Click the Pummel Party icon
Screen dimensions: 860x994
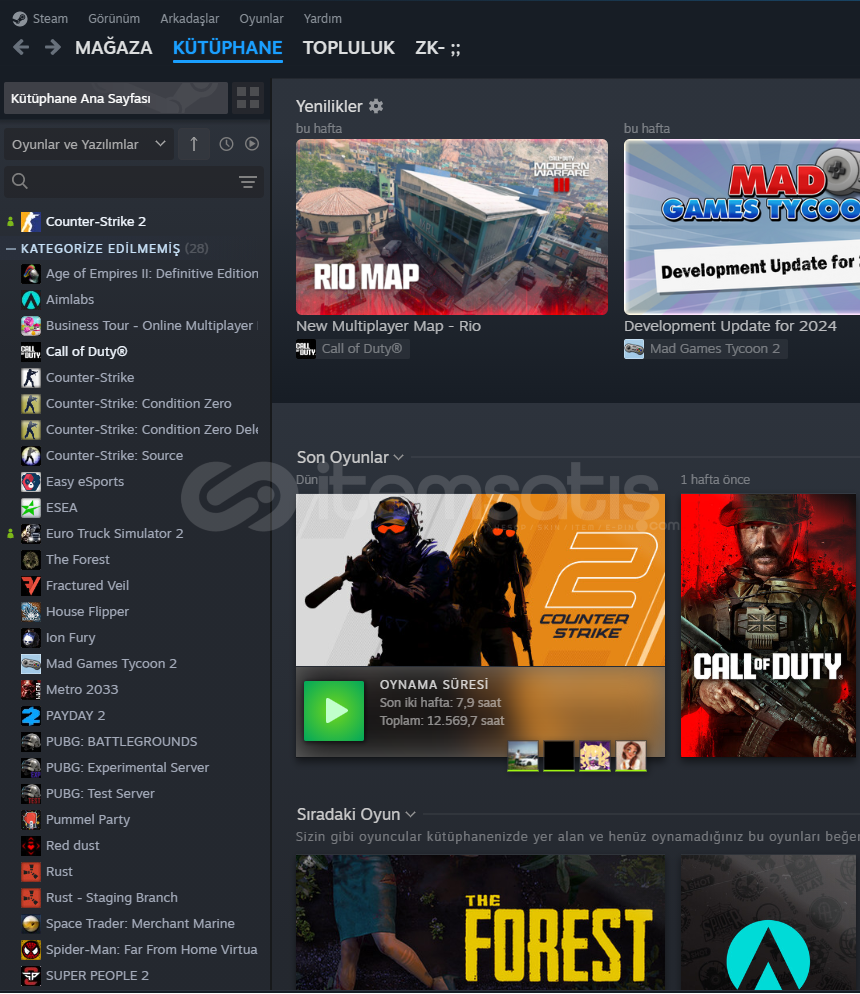tap(31, 820)
